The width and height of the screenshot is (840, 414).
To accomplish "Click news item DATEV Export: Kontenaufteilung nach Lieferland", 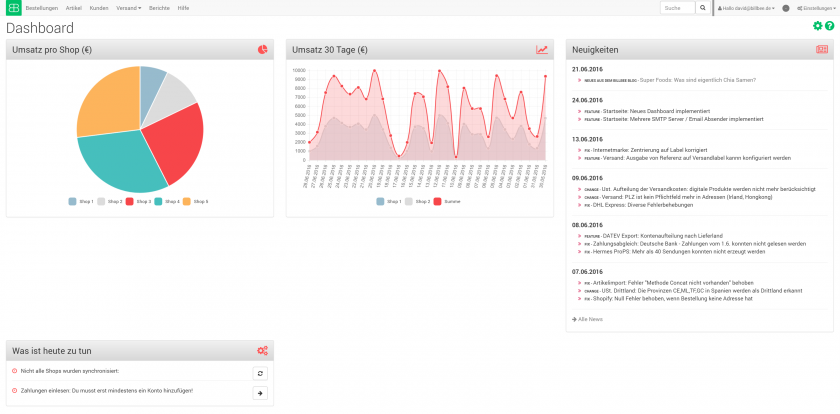I will 663,236.
